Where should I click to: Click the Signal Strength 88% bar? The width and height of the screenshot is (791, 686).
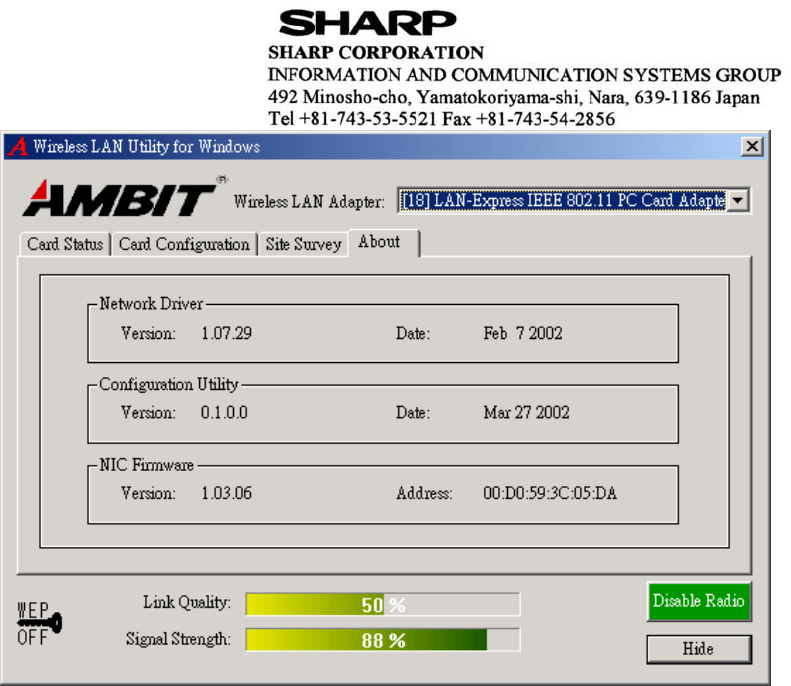point(383,640)
